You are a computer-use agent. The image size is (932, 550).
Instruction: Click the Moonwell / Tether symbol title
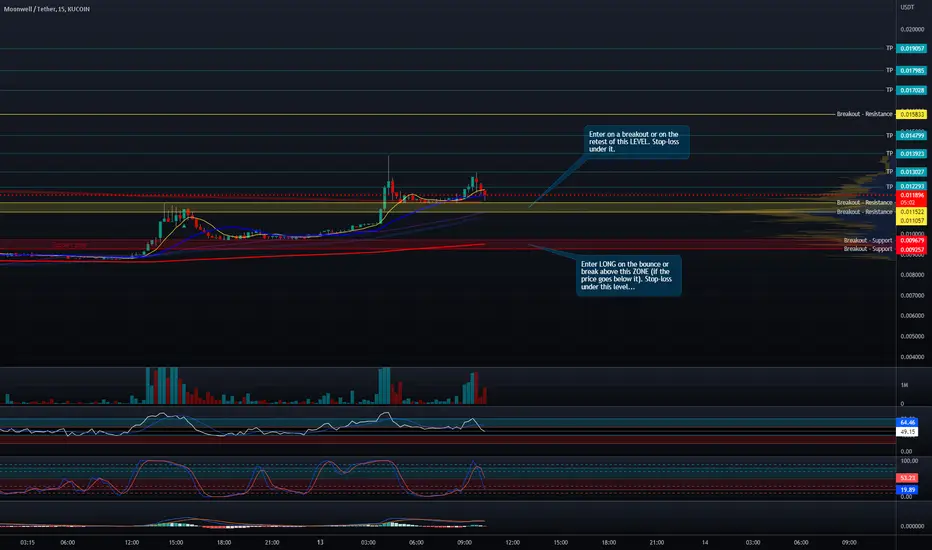click(x=47, y=9)
